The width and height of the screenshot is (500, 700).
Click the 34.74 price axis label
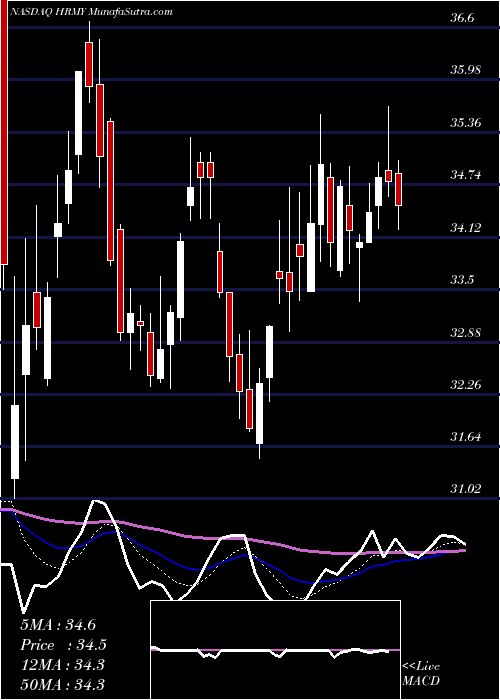[x=466, y=175]
